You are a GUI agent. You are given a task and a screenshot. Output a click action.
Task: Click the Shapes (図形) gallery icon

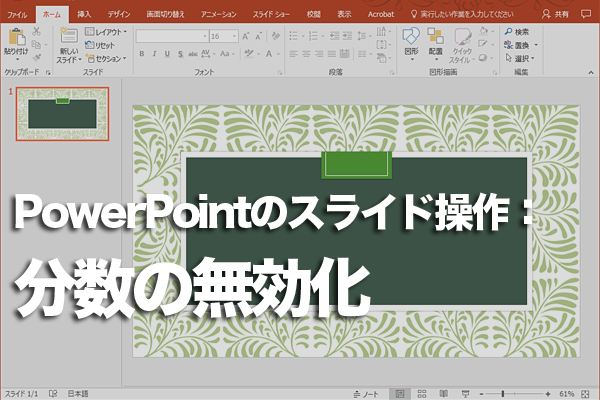coord(411,36)
